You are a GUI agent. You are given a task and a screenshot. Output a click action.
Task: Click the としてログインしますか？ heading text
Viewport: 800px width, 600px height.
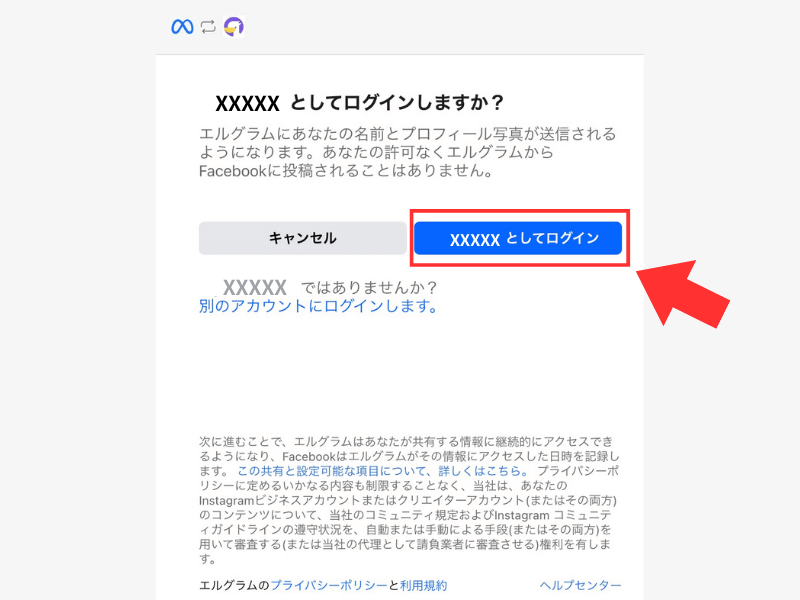click(397, 103)
